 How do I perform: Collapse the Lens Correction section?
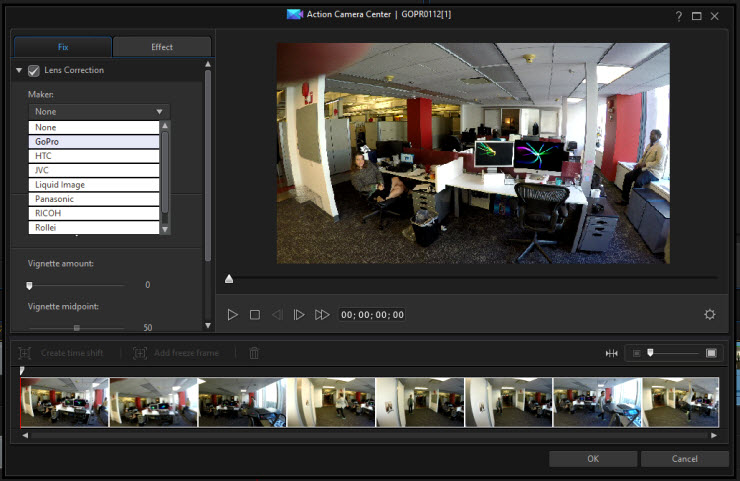[19, 70]
